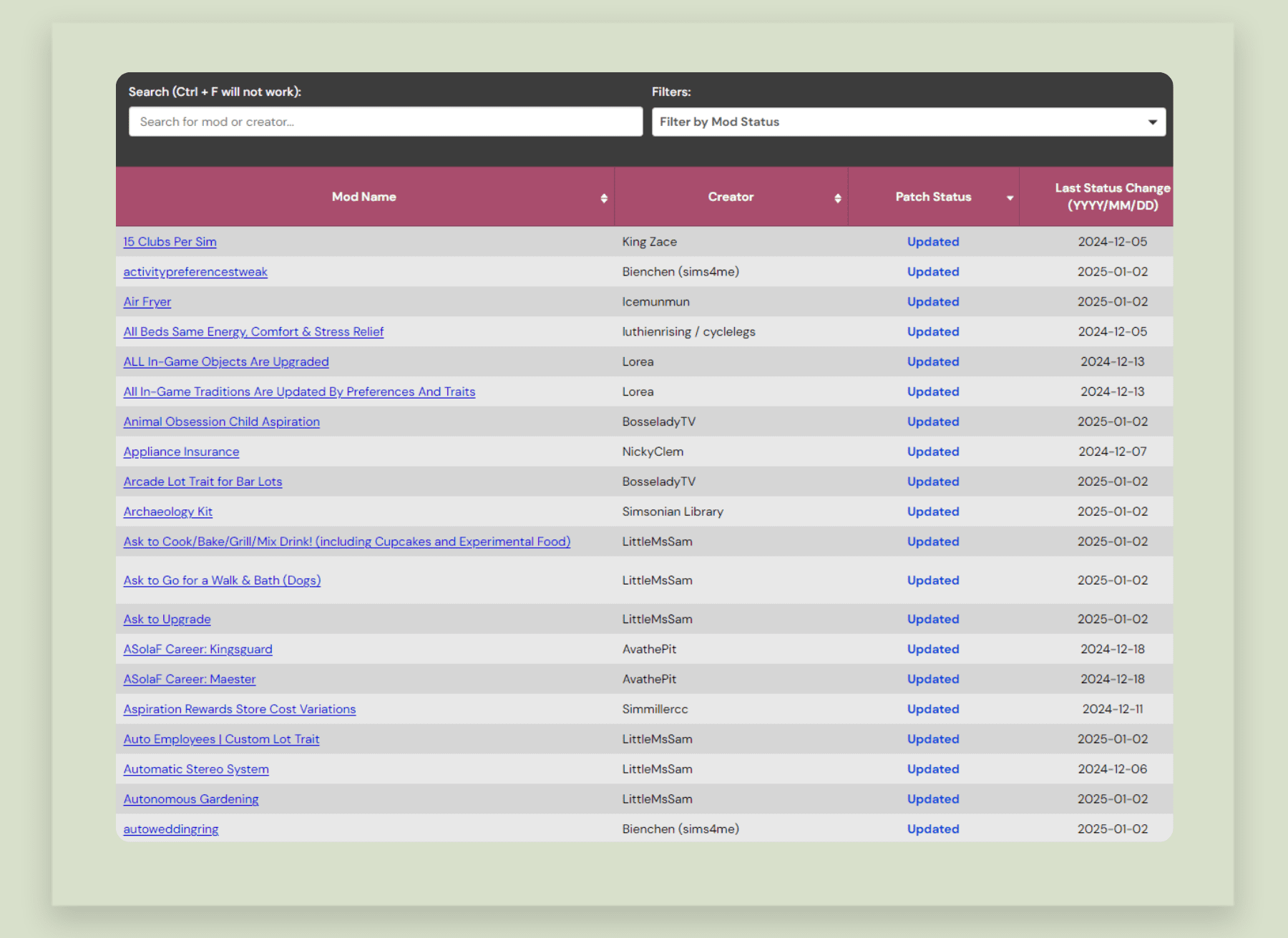
Task: Click date 2024-12-11 for Aspiration Rewards row
Action: pos(1113,710)
